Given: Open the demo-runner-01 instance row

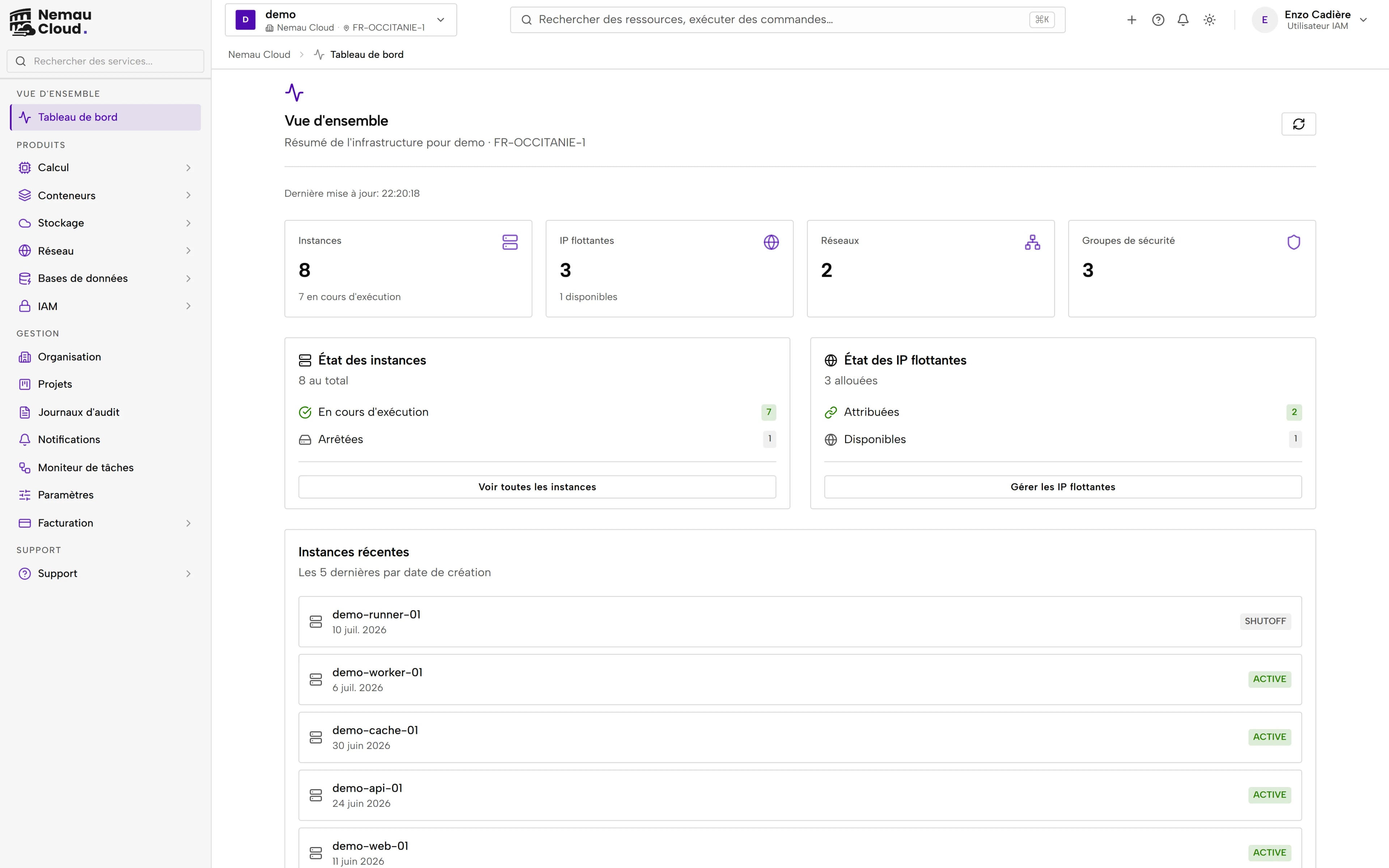Looking at the screenshot, I should (x=799, y=622).
